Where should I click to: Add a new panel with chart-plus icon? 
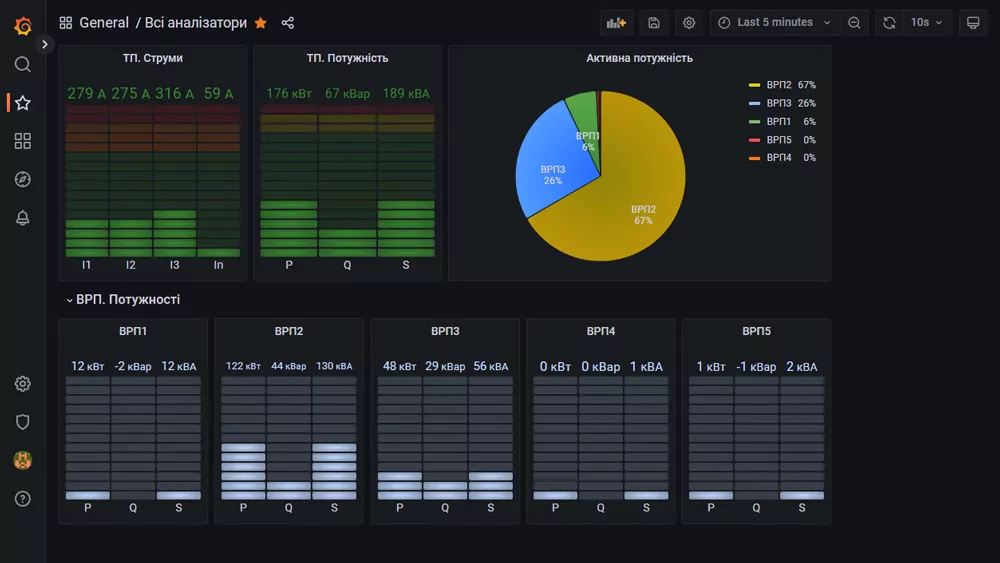616,23
